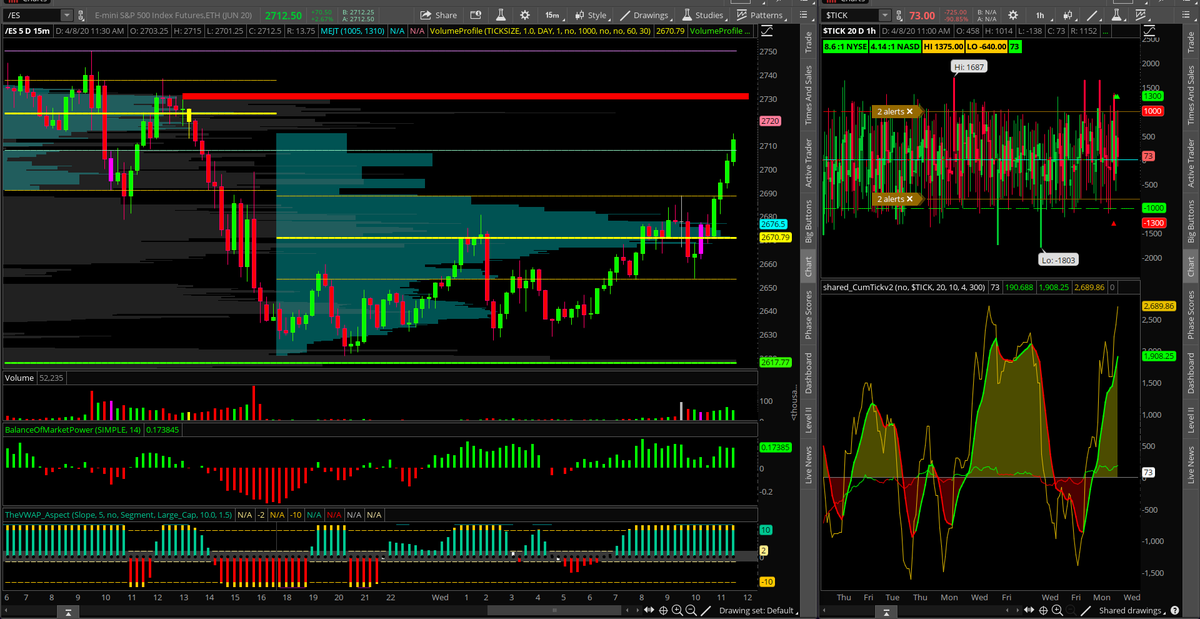Select line drawing tool under $TICK chart
Screen dimensions: 1200x619
click(1085, 610)
